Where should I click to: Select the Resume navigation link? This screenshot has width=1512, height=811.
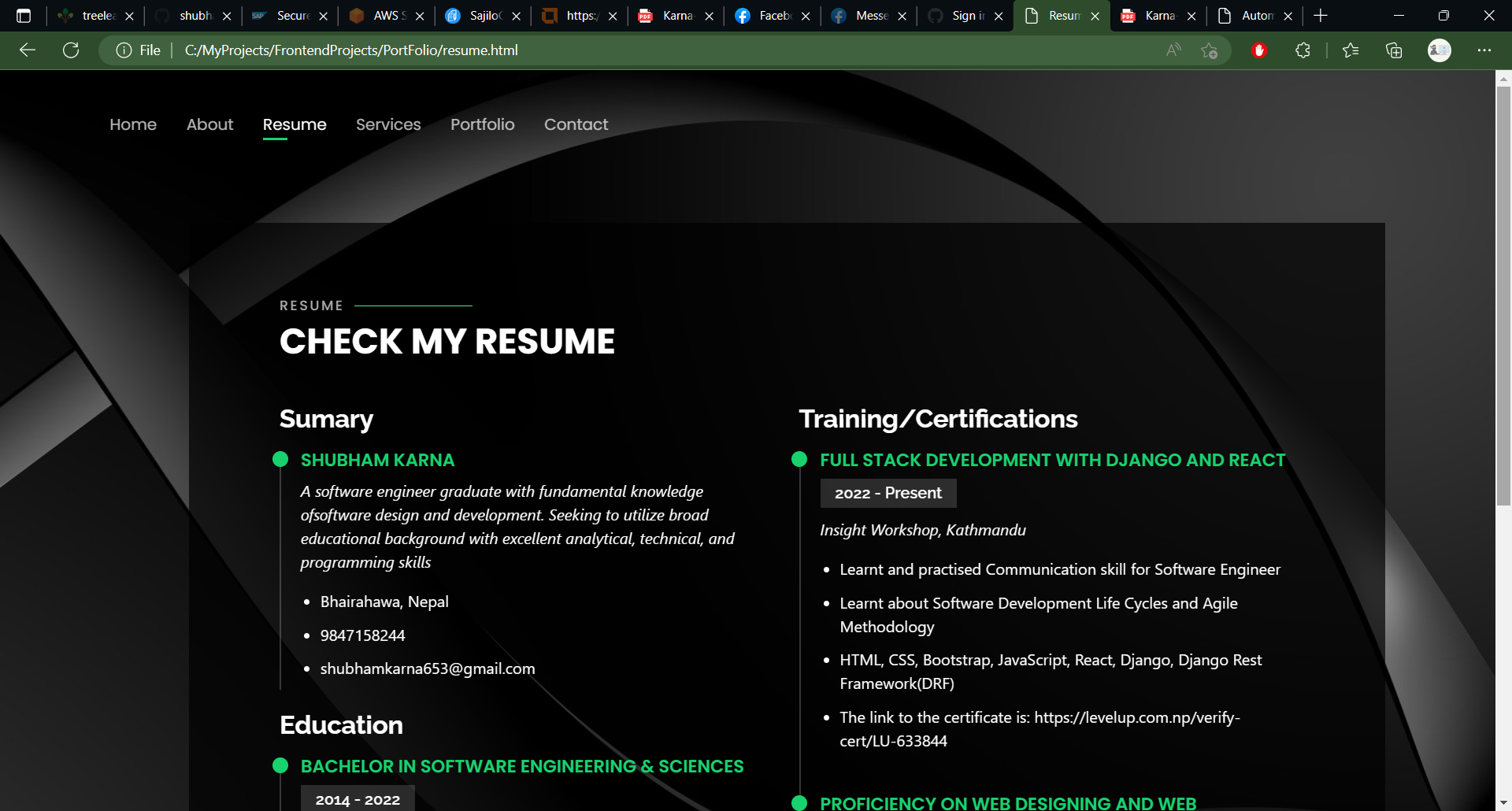pyautogui.click(x=295, y=124)
